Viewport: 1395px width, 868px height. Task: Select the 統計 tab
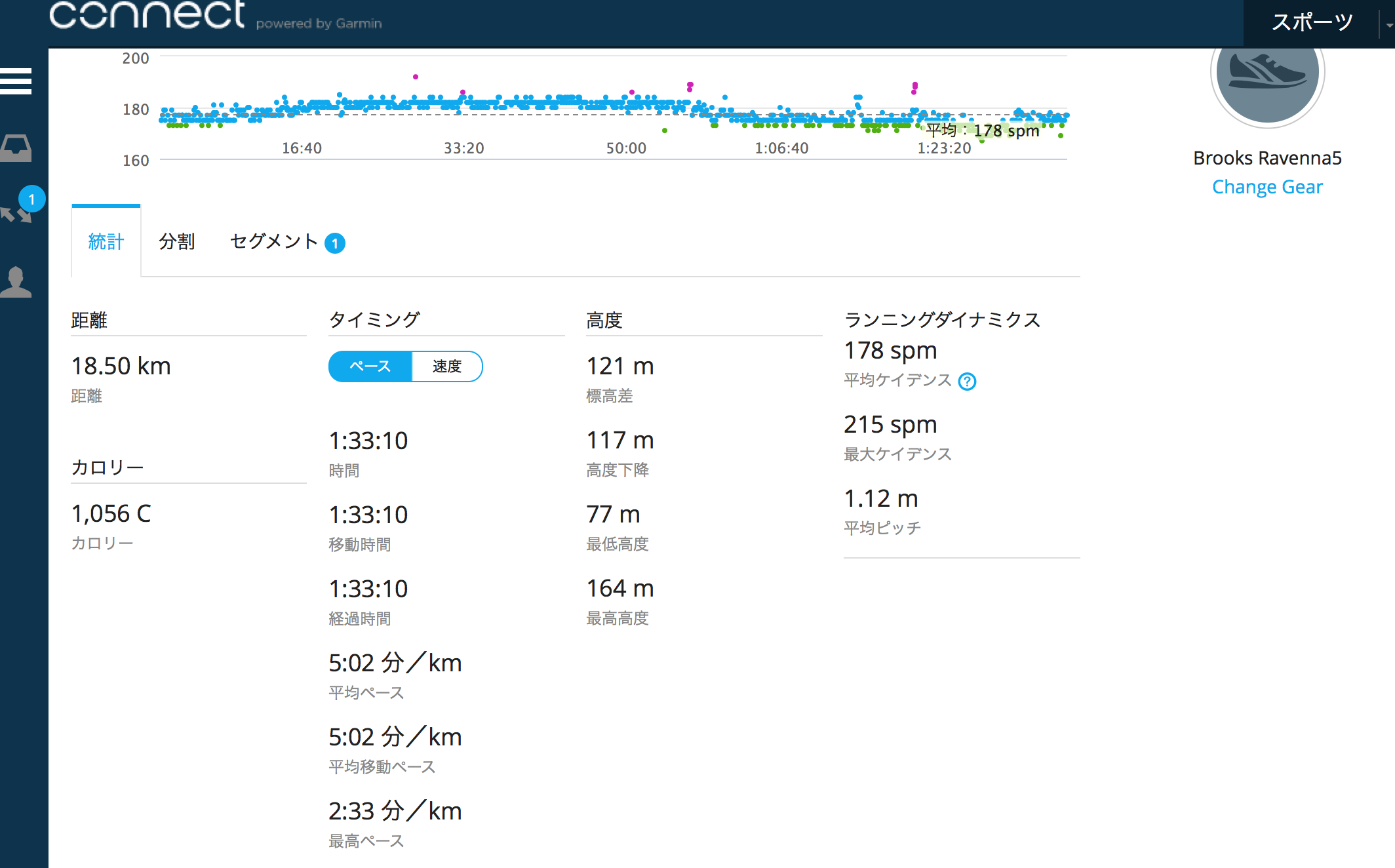coord(106,241)
